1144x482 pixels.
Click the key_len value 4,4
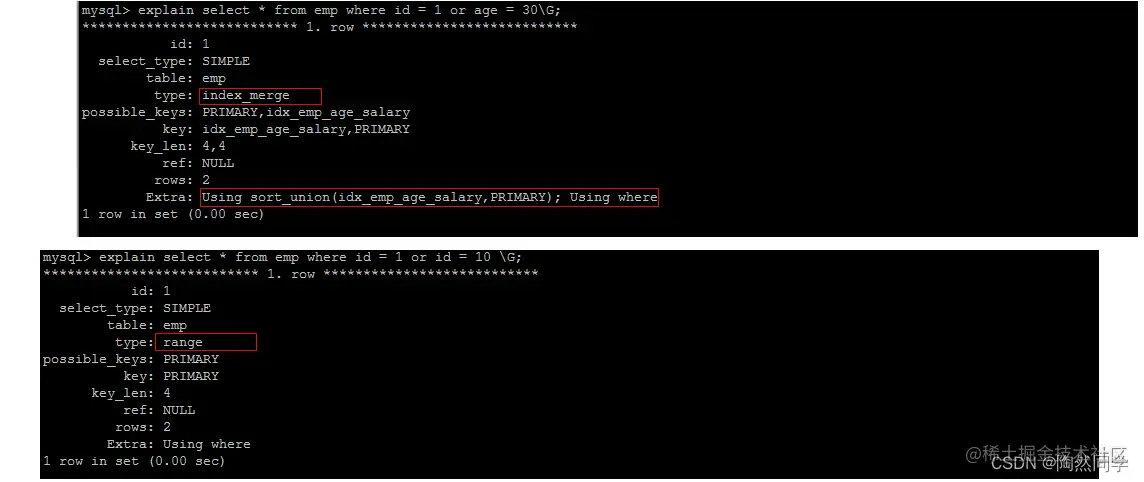[214, 147]
